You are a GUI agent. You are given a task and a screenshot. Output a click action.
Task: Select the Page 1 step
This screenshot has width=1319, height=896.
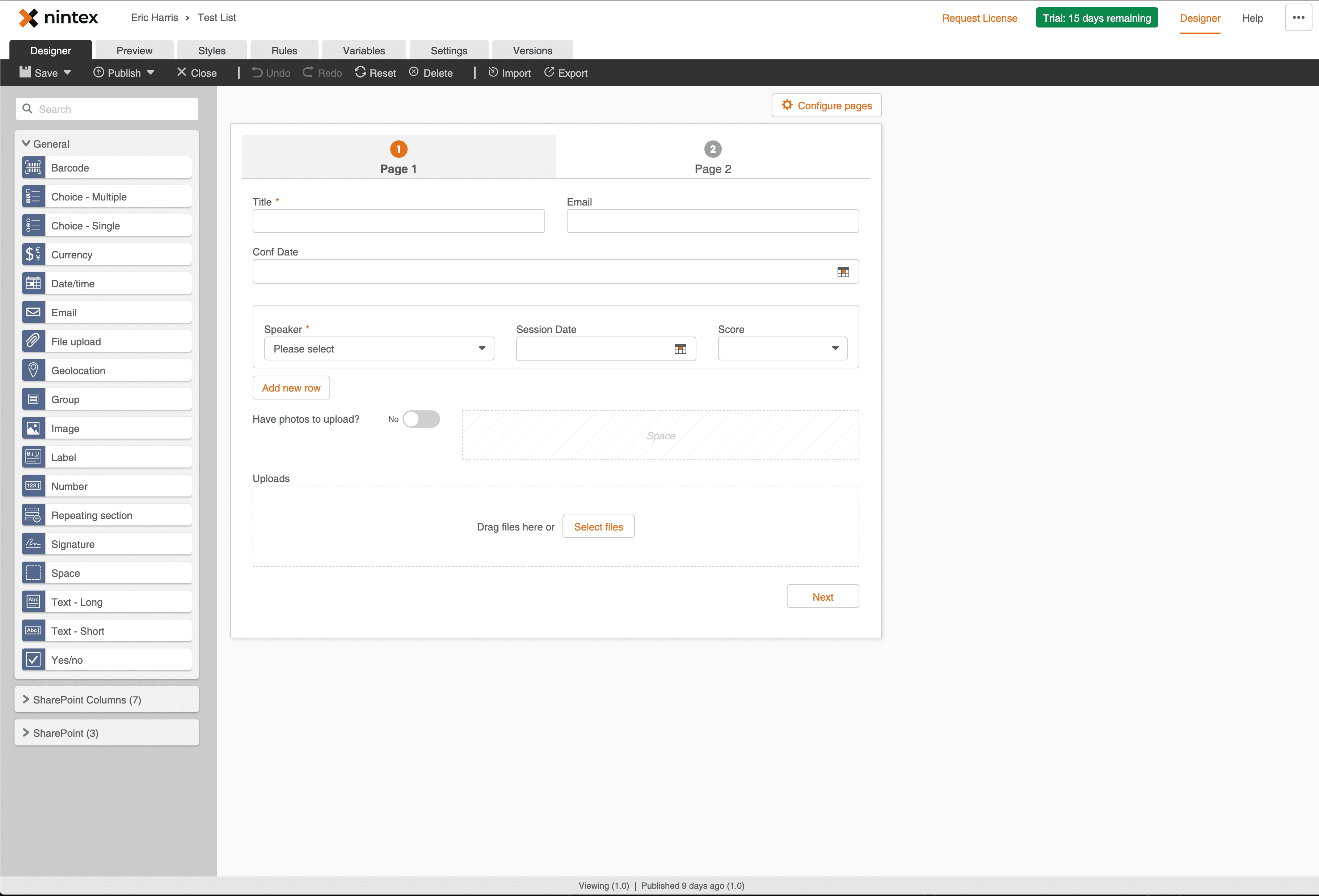click(x=399, y=157)
